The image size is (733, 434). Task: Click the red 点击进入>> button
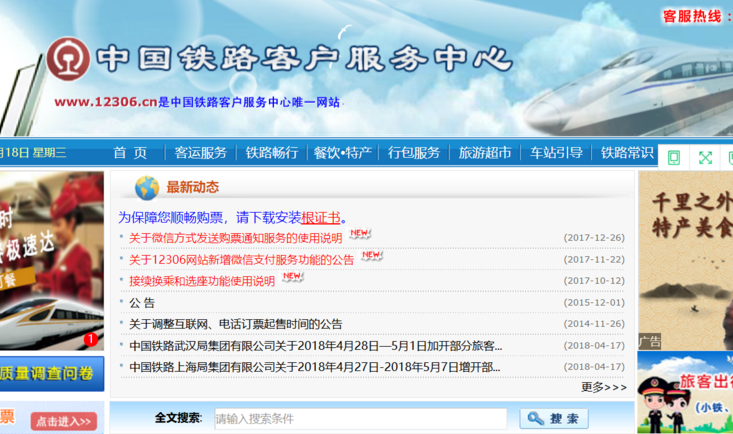coord(64,421)
